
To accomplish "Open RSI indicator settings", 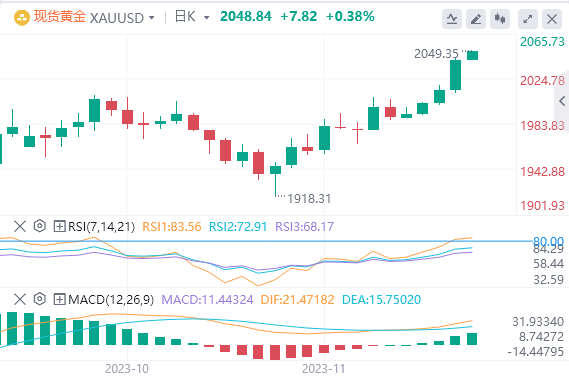I will pos(40,226).
